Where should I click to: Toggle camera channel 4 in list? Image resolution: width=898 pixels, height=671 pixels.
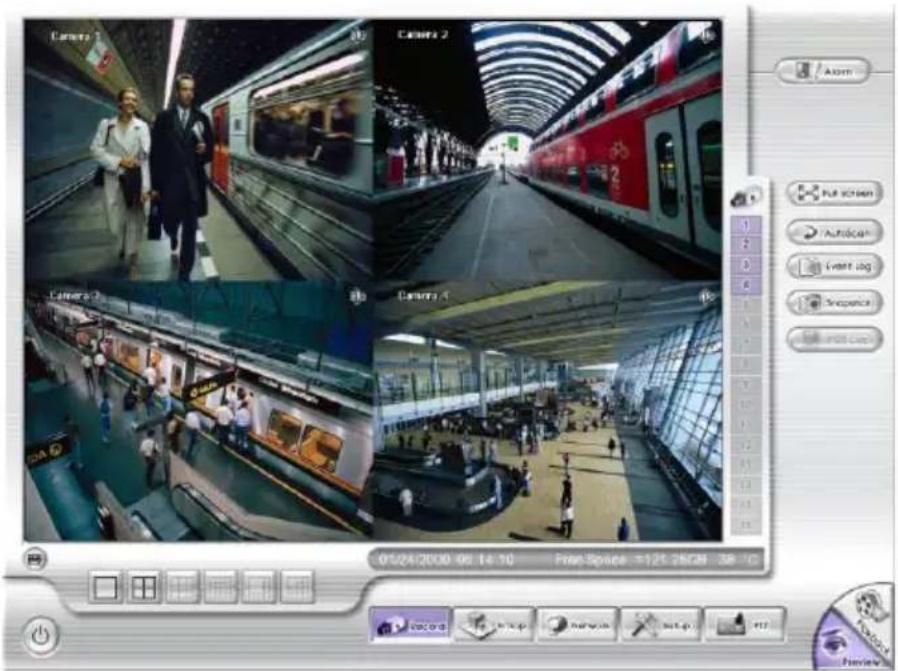pos(746,285)
